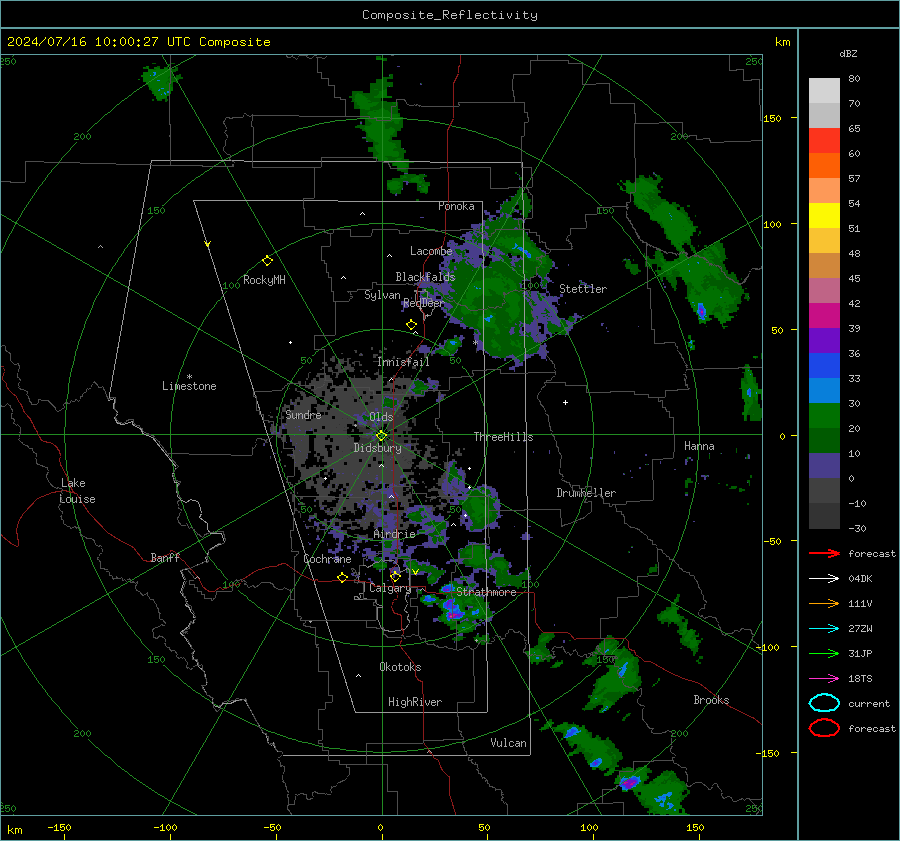Click the red forecast arrow in legend
Image resolution: width=900 pixels, height=841 pixels.
[x=824, y=553]
